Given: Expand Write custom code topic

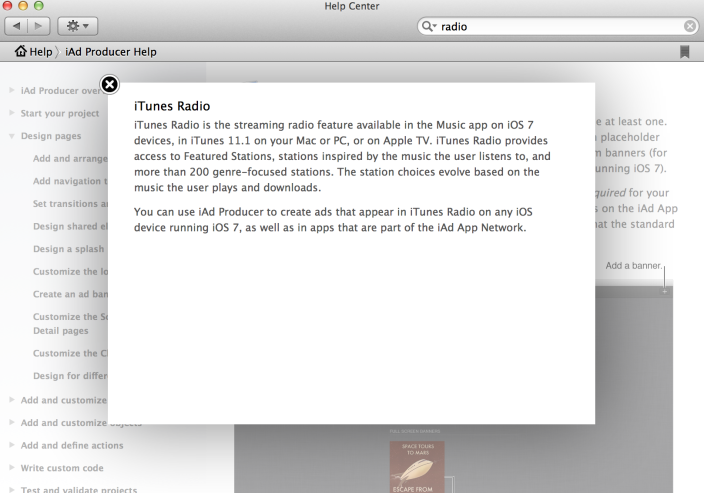Looking at the screenshot, I should click(12, 467).
